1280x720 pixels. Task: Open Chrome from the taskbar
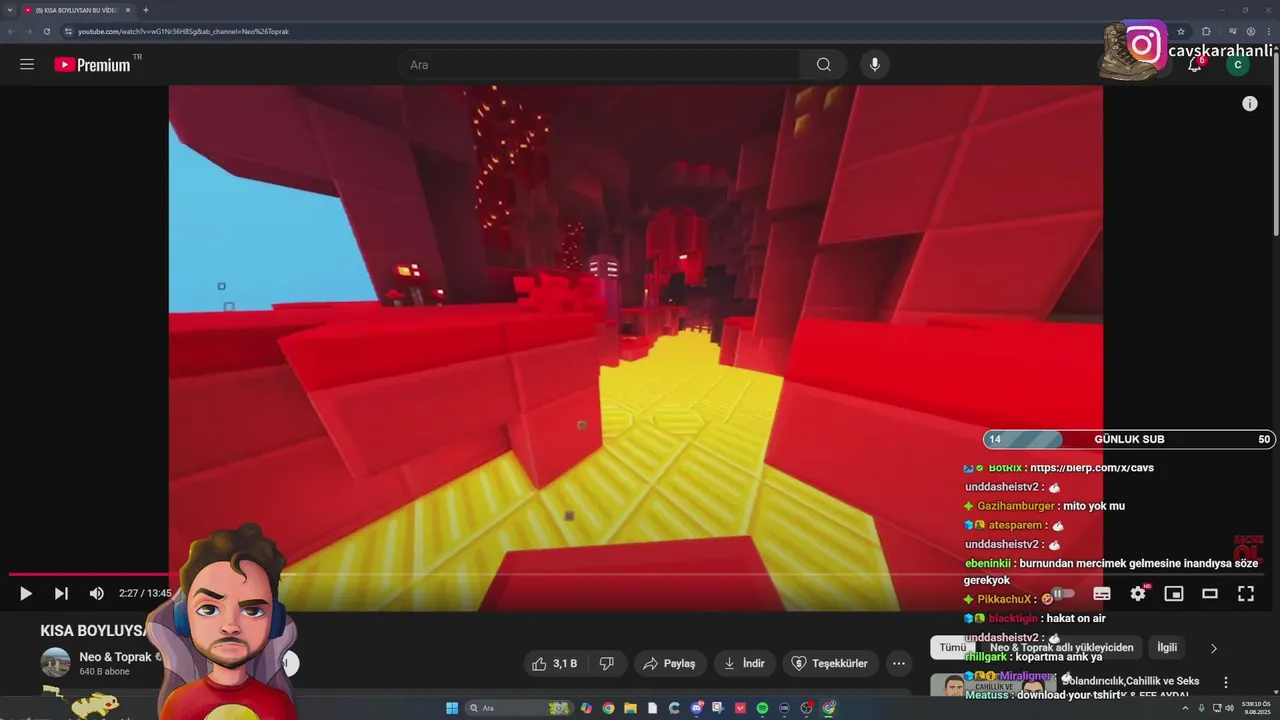[608, 708]
